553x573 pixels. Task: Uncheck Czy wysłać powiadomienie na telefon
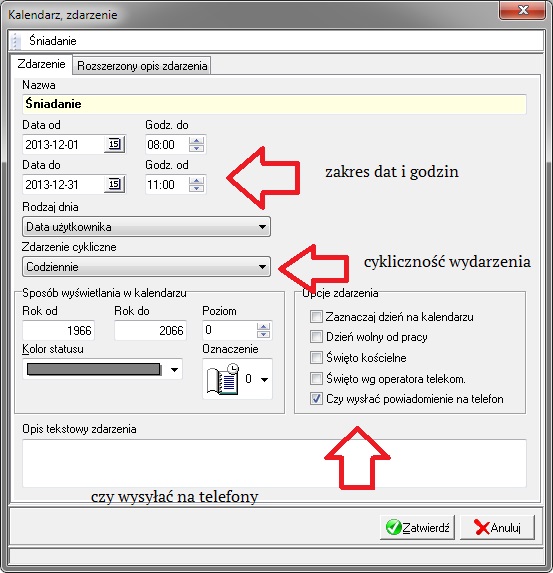[x=316, y=399]
